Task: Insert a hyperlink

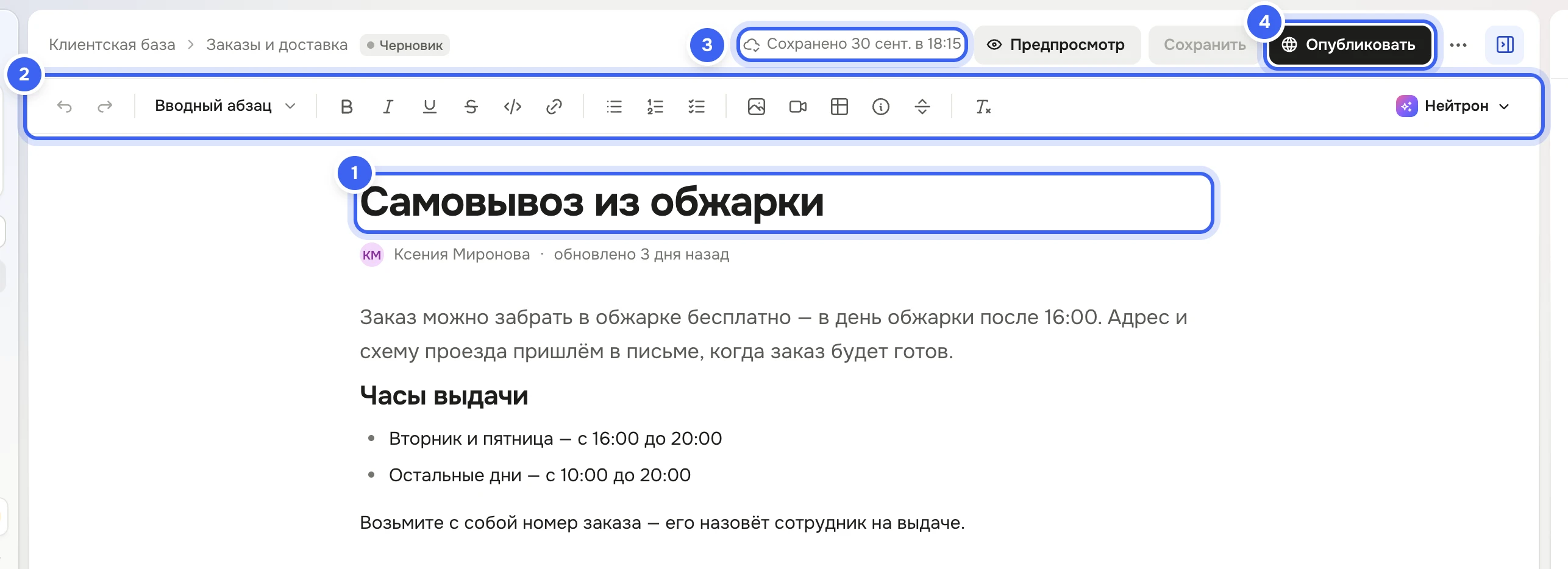Action: pos(554,107)
